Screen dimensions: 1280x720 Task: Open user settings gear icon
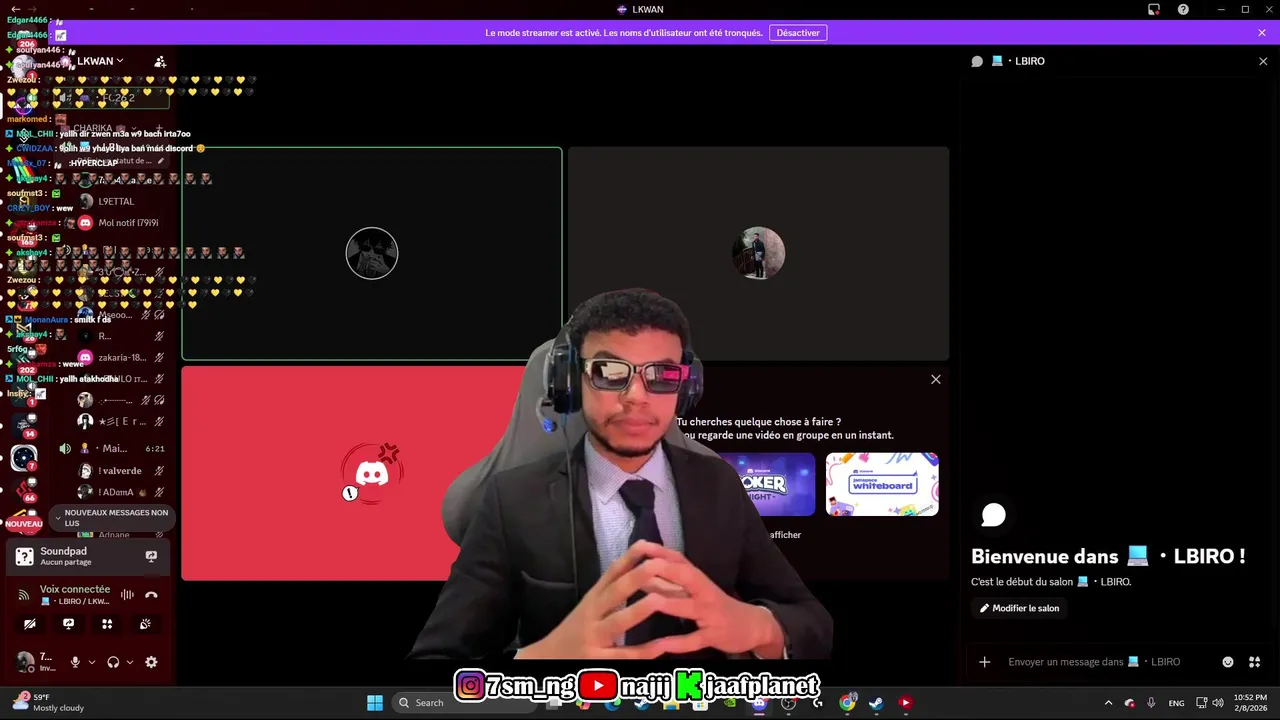coord(151,662)
